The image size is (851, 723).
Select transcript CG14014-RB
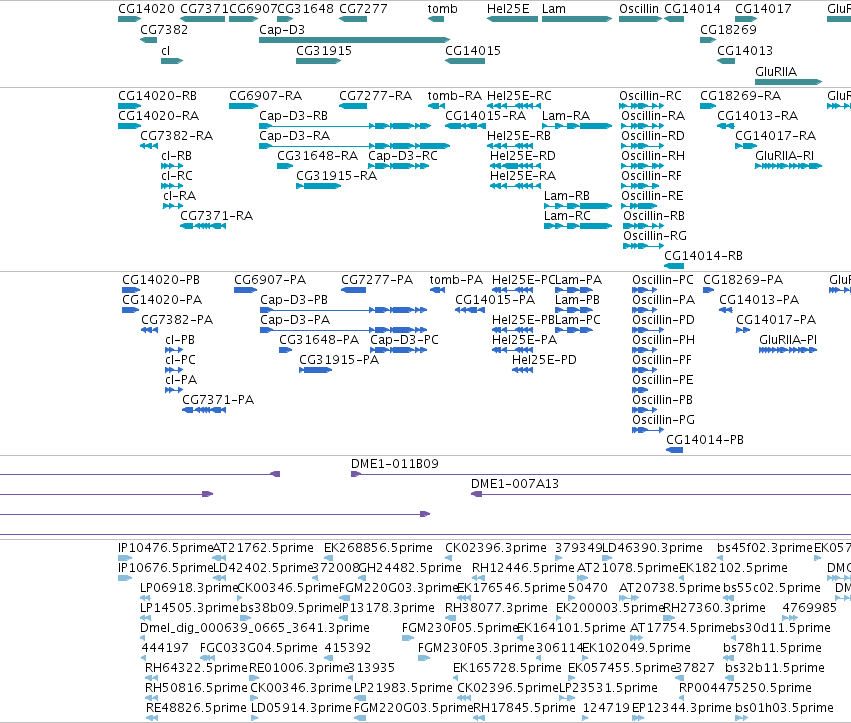(674, 267)
